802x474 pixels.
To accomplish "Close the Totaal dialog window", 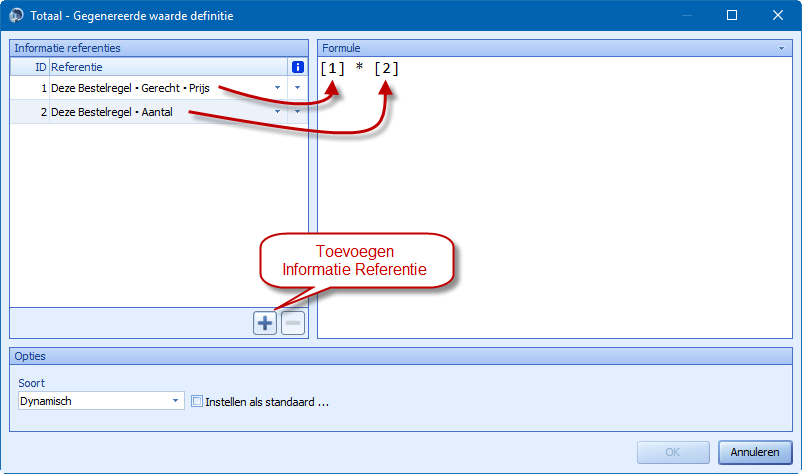I will [777, 15].
